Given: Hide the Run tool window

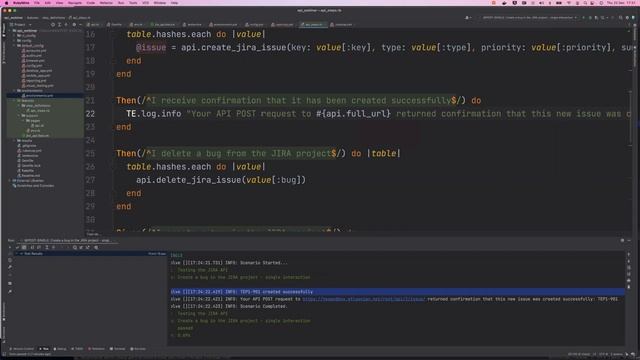Looking at the screenshot, I should point(629,240).
